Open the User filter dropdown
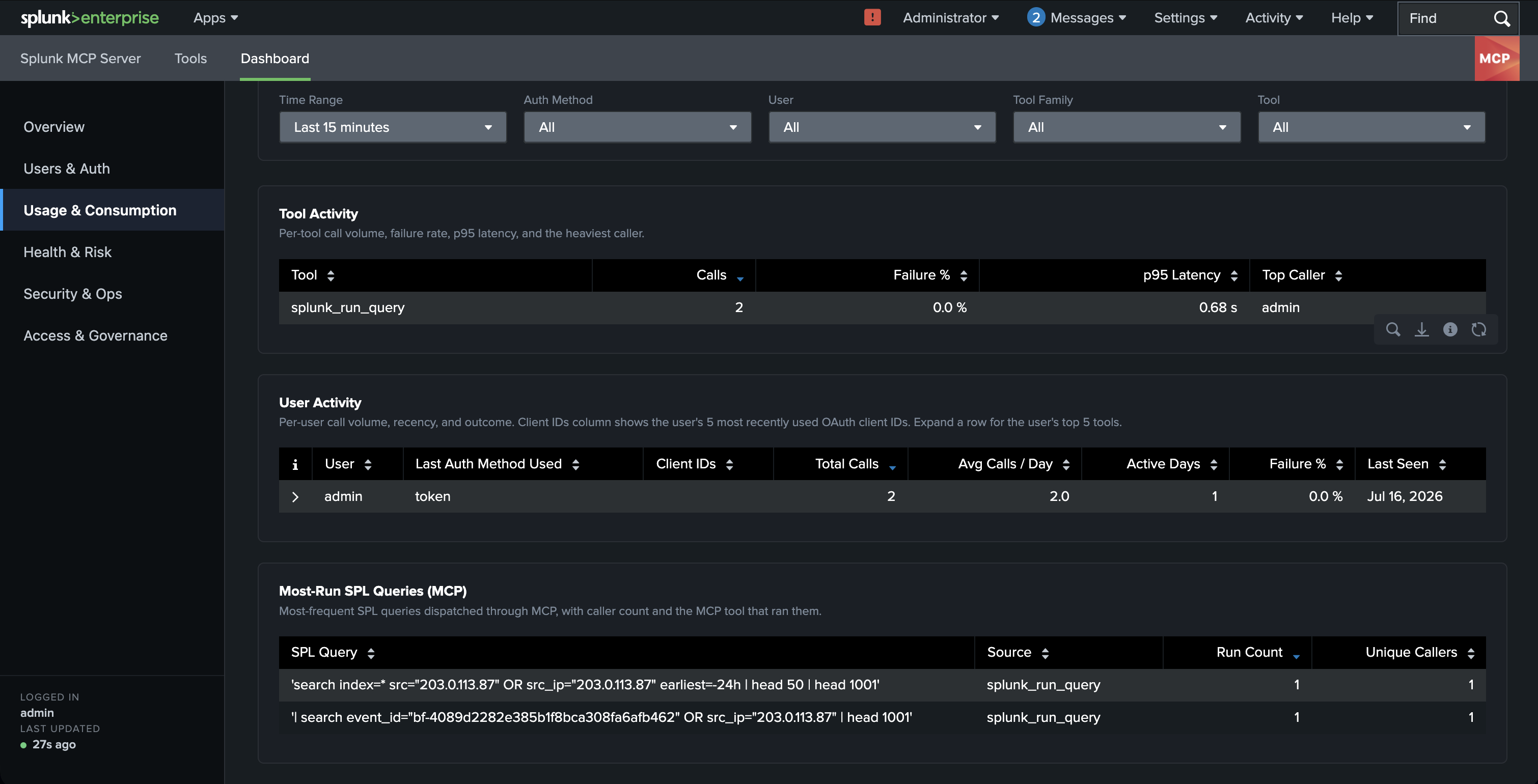 tap(882, 127)
